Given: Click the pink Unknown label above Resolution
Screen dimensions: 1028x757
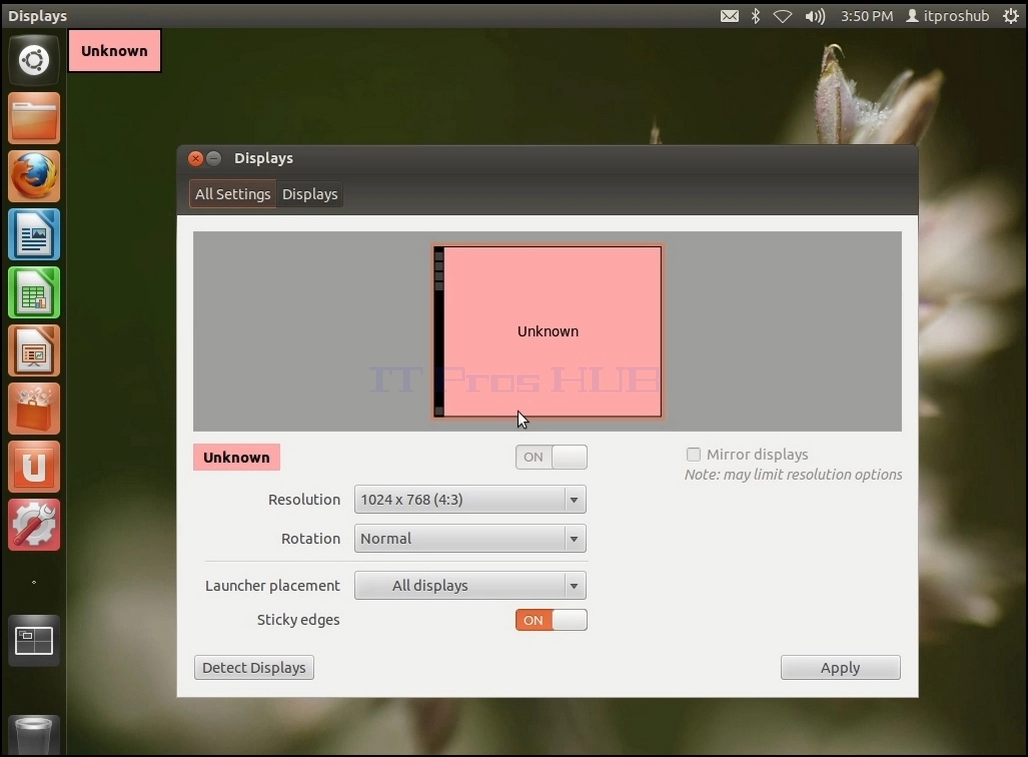Looking at the screenshot, I should 236,457.
